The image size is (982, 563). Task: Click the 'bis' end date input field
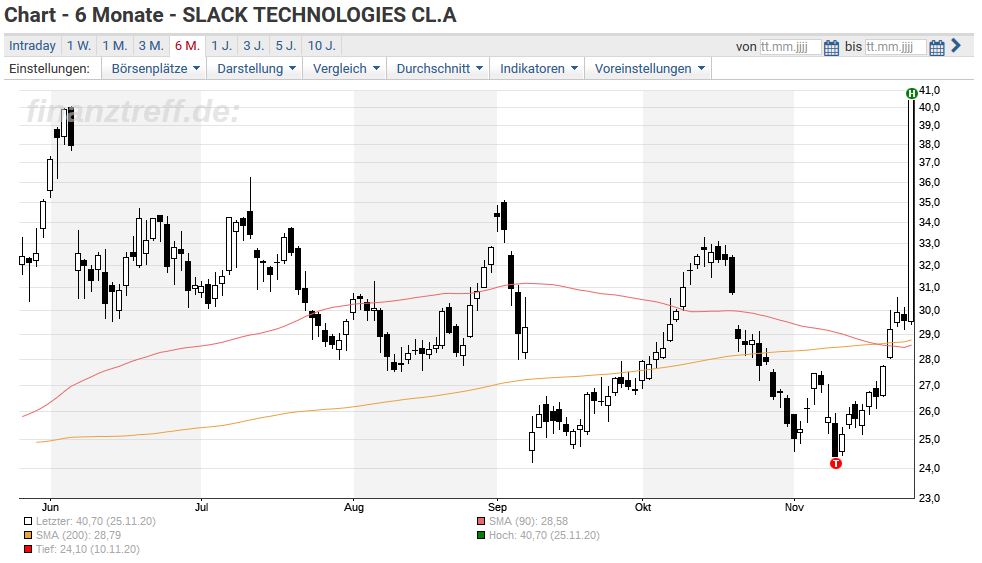[895, 47]
